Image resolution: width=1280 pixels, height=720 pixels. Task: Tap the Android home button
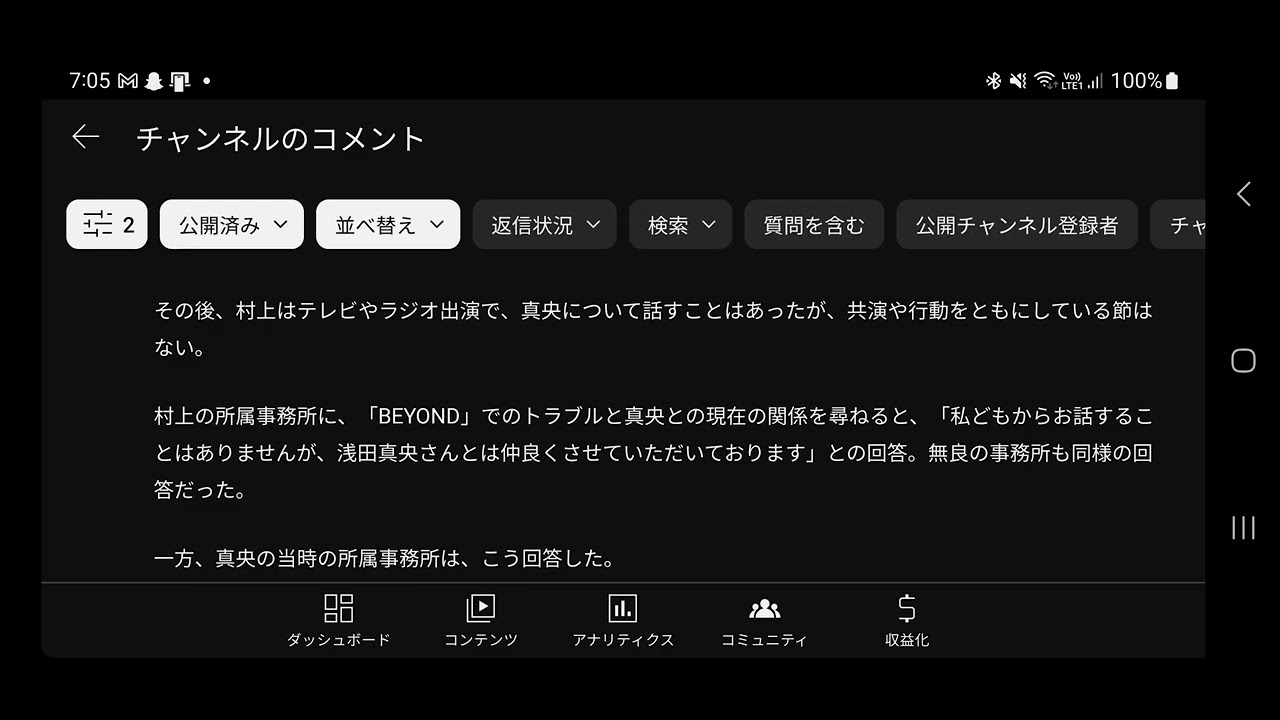pyautogui.click(x=1243, y=361)
